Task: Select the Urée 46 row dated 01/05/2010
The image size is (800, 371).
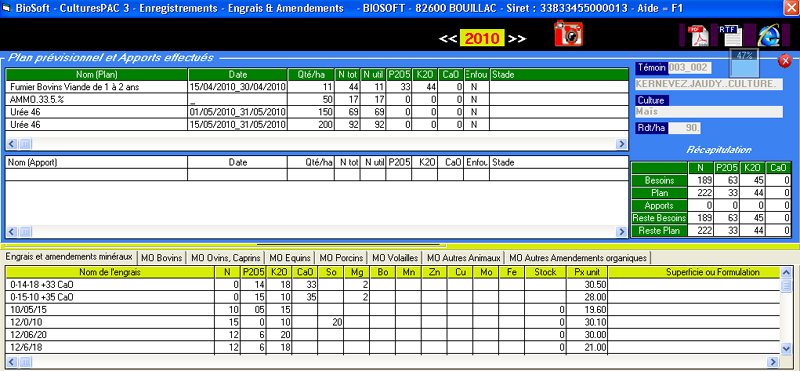Action: (316, 112)
